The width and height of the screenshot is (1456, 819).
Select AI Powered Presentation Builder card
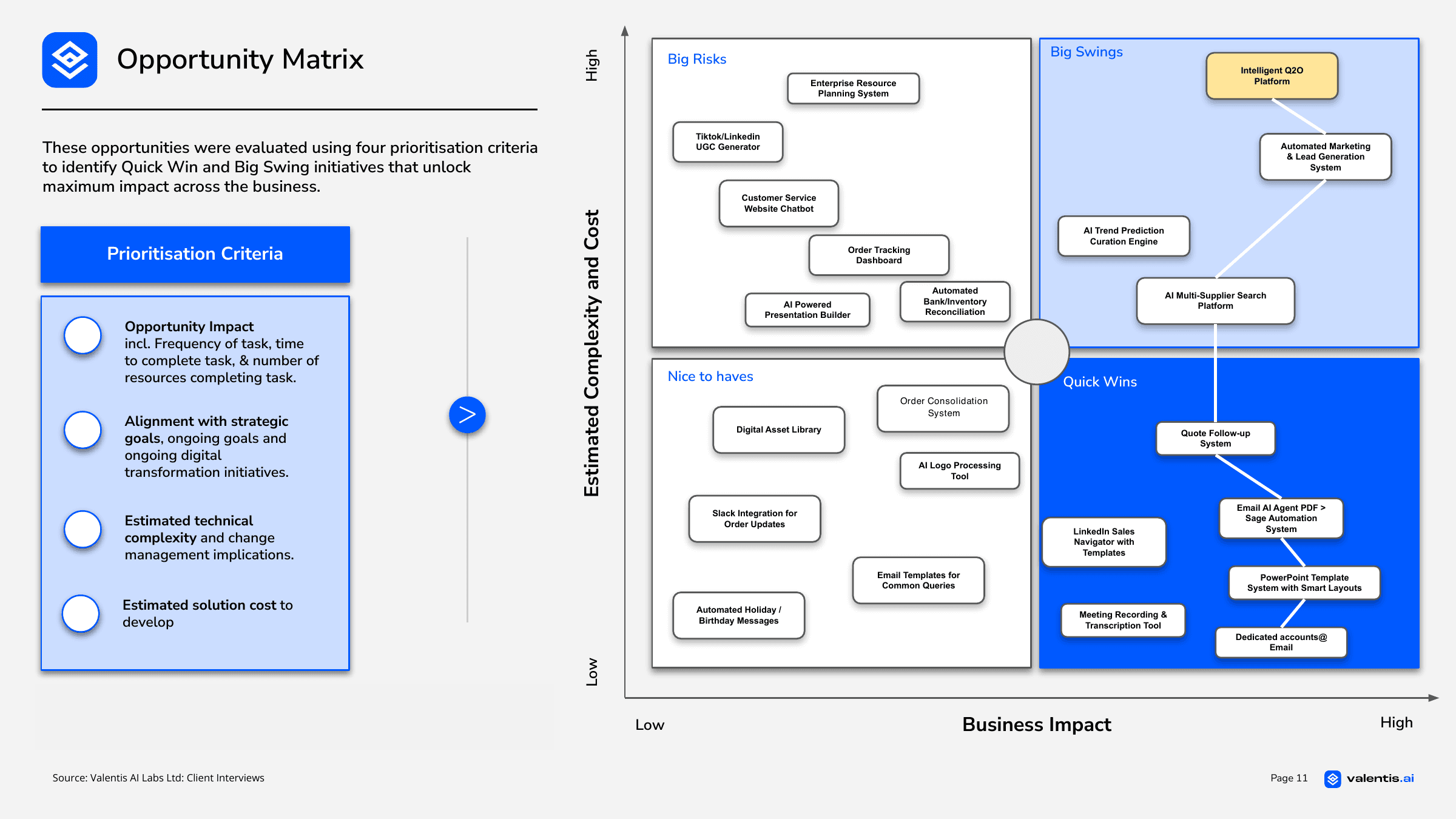click(x=807, y=310)
